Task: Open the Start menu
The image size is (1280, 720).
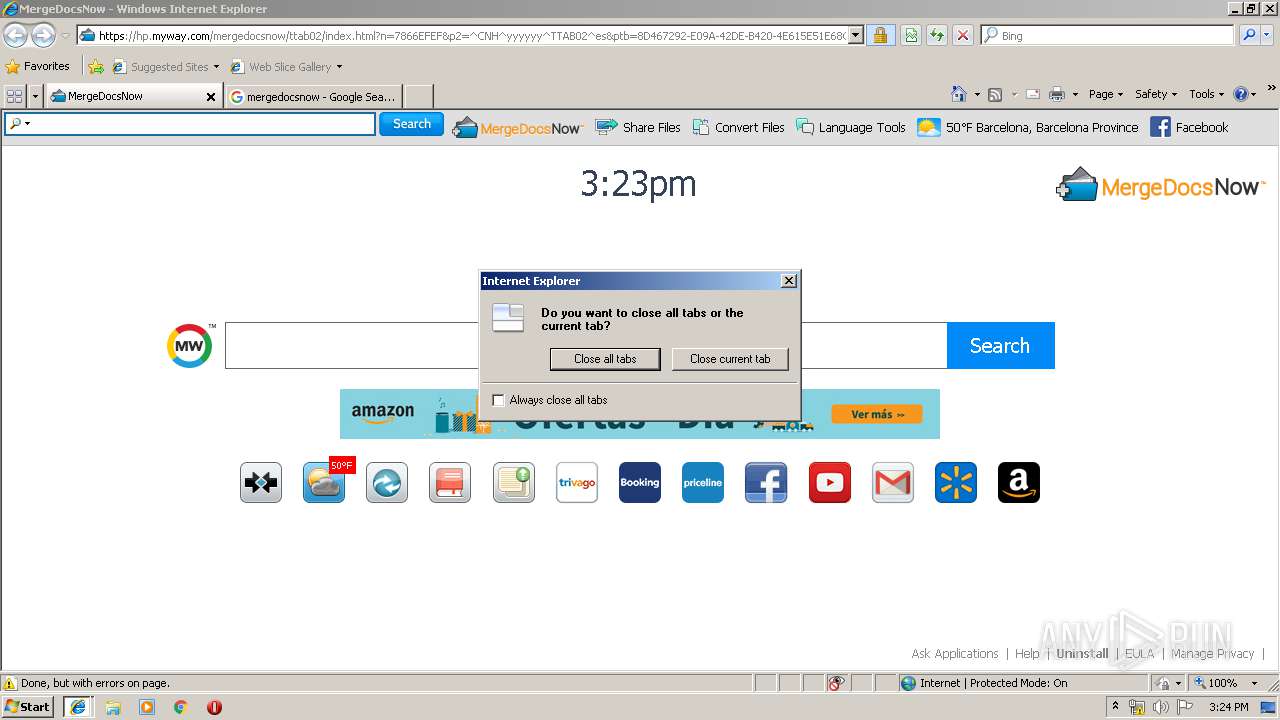Action: click(27, 707)
